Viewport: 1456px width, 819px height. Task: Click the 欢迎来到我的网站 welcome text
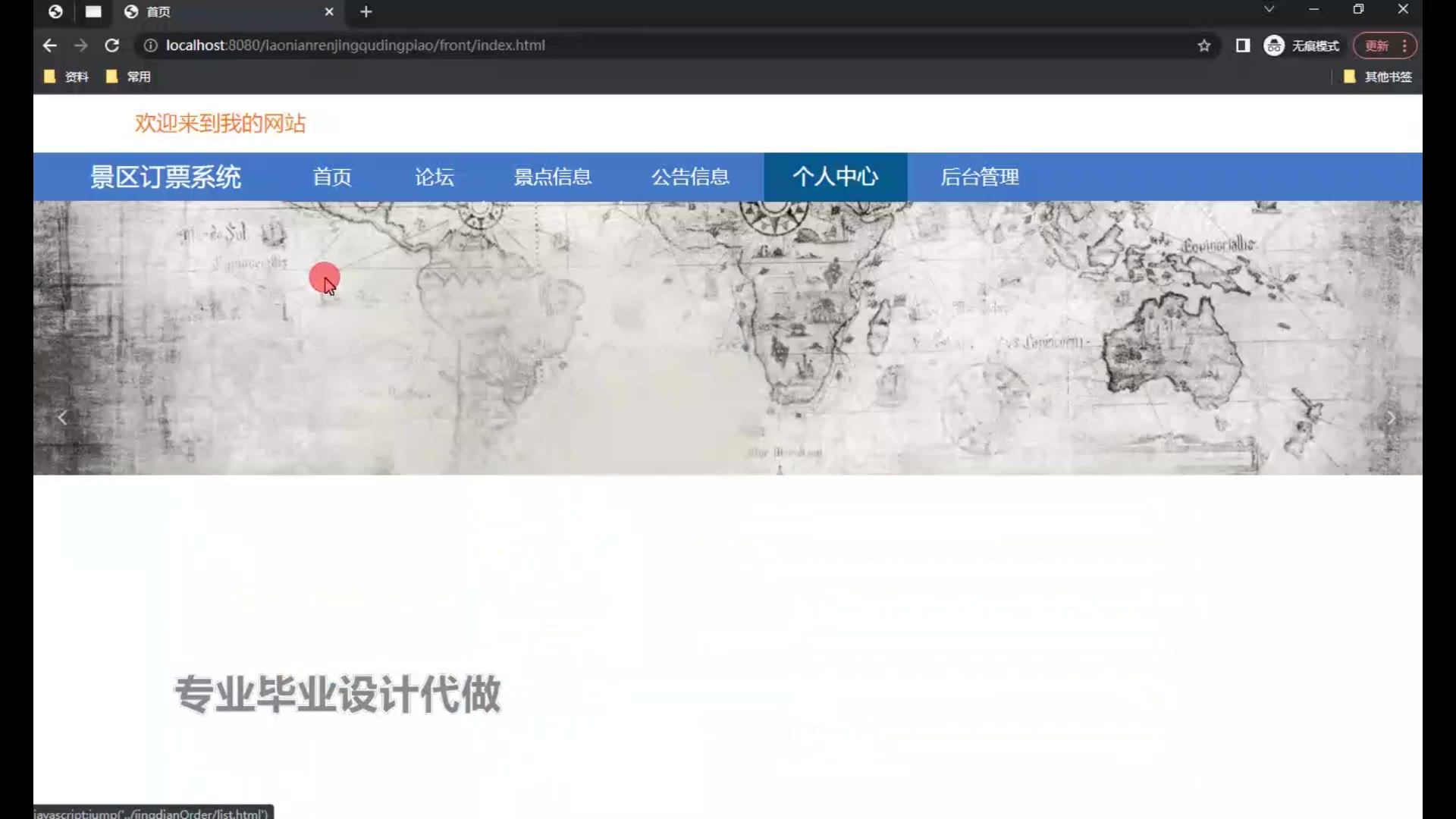click(x=220, y=123)
